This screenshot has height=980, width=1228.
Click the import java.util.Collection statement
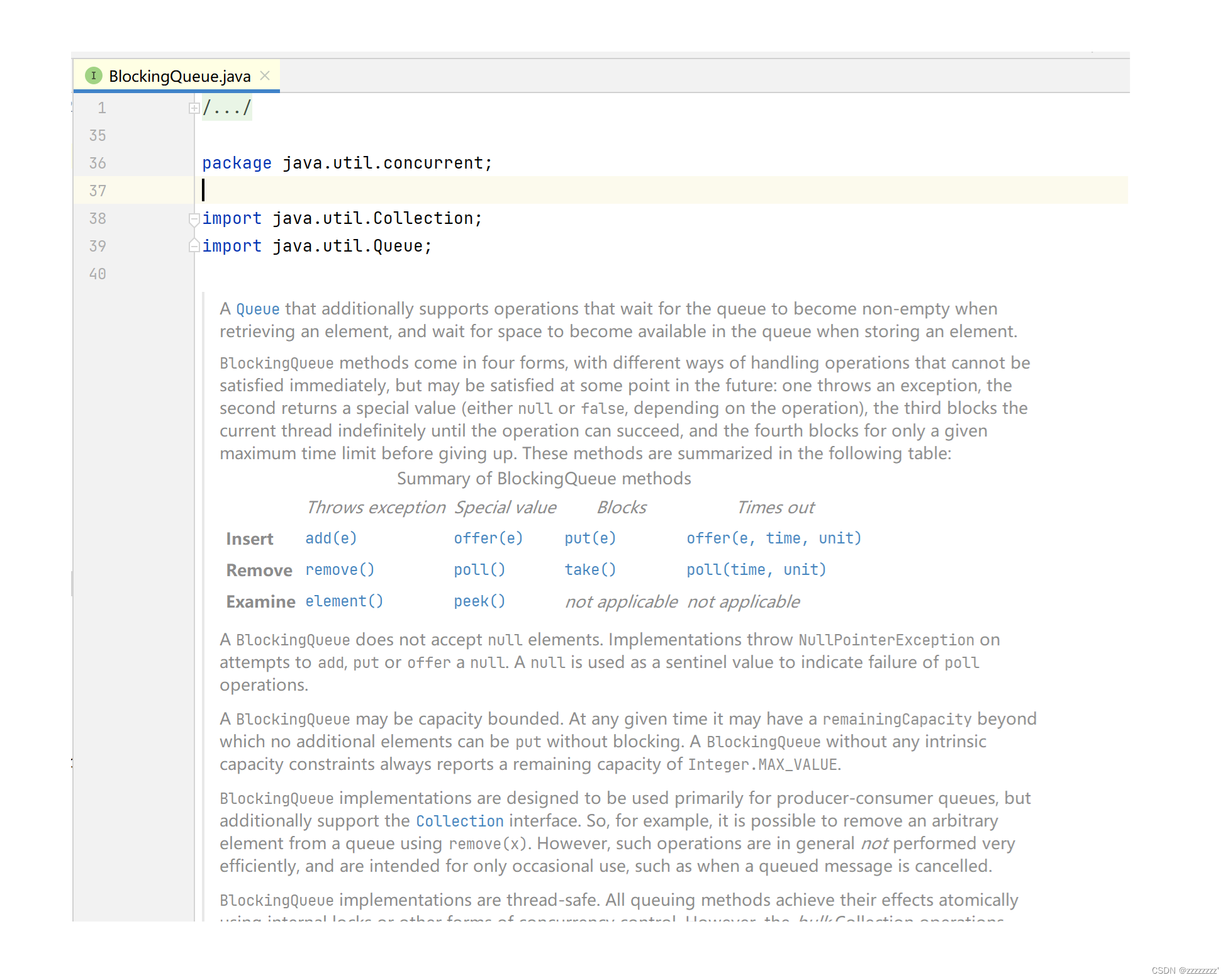pos(342,218)
